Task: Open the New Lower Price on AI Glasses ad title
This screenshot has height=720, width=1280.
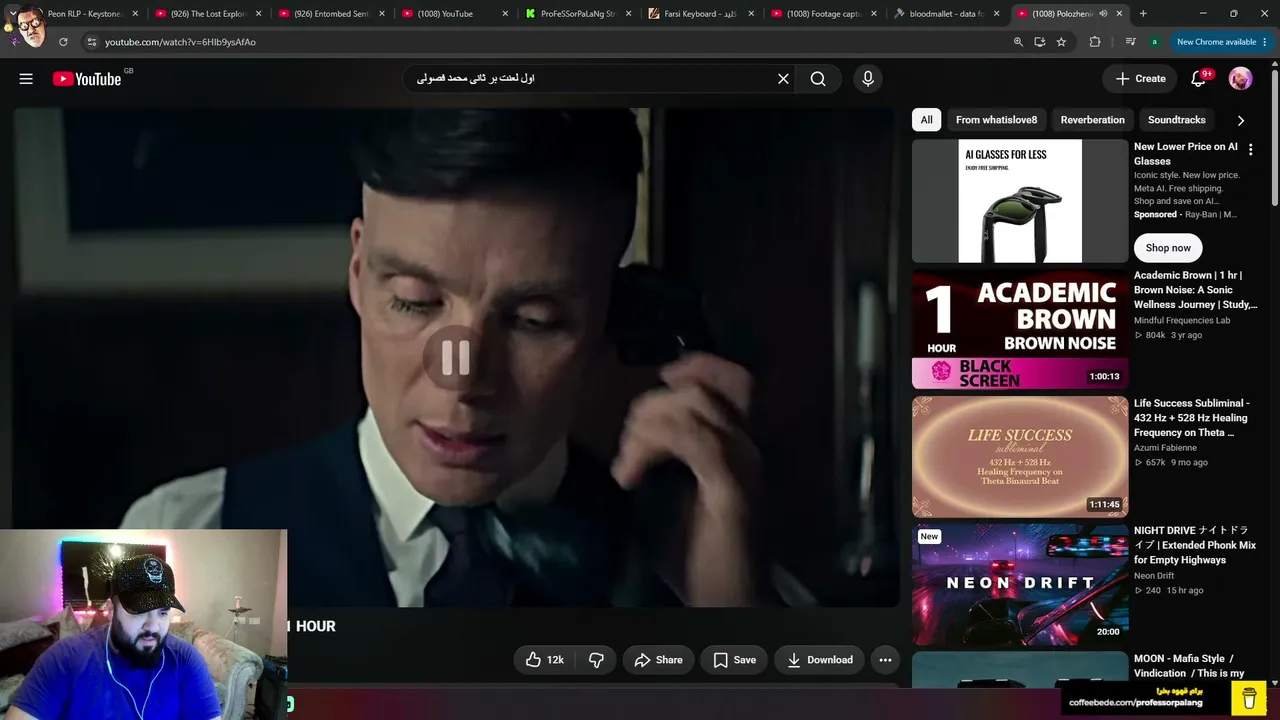Action: [1186, 154]
